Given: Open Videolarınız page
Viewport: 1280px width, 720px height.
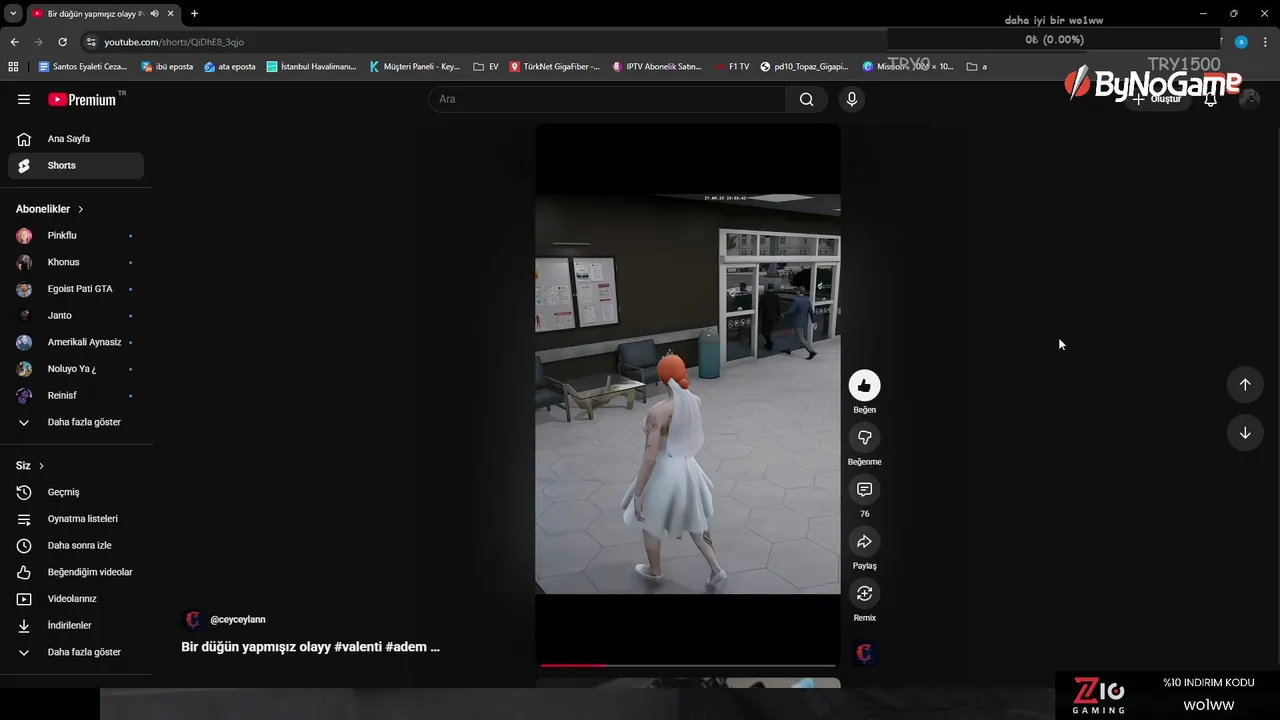Looking at the screenshot, I should [x=76, y=599].
